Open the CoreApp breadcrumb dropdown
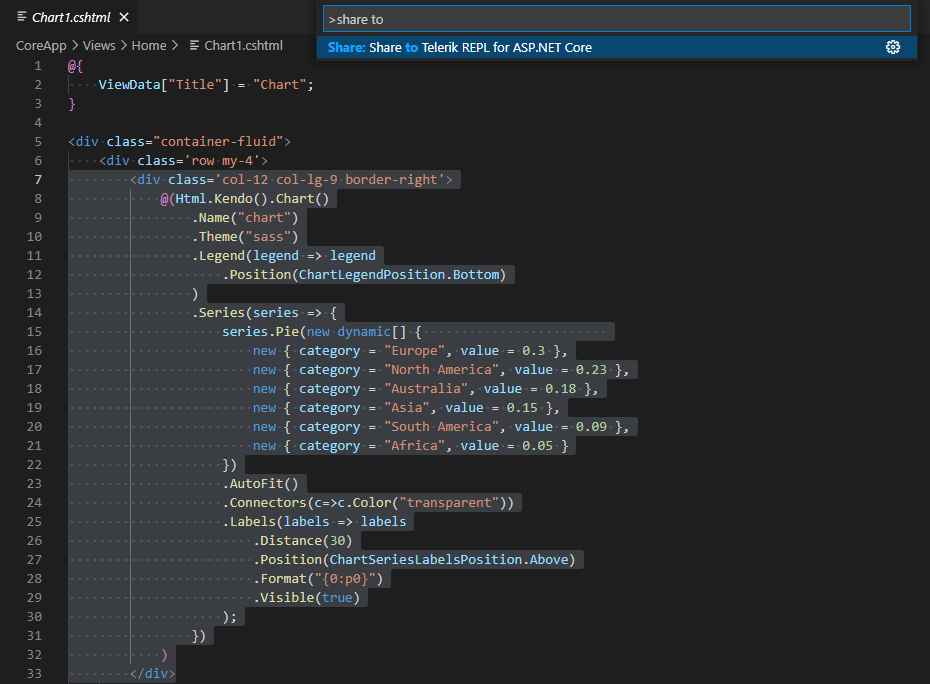The width and height of the screenshot is (930, 684). [x=41, y=45]
